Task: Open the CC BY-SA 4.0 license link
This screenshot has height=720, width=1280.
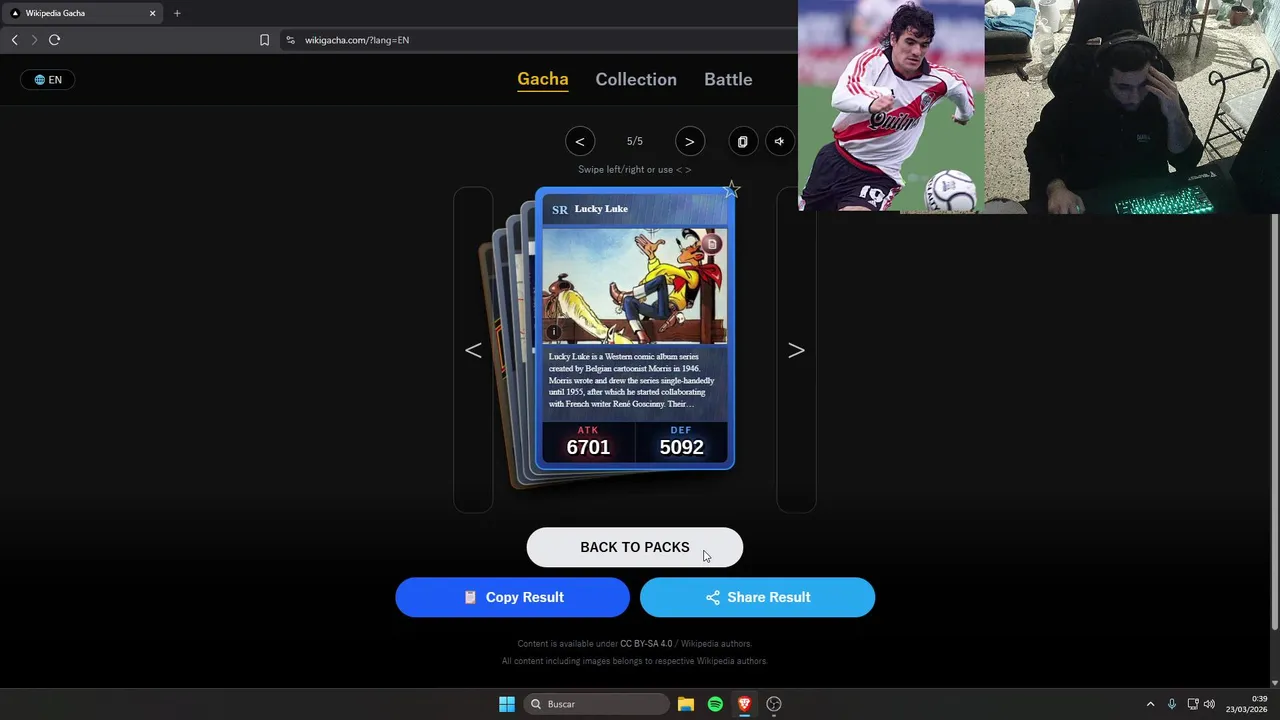Action: pyautogui.click(x=646, y=644)
